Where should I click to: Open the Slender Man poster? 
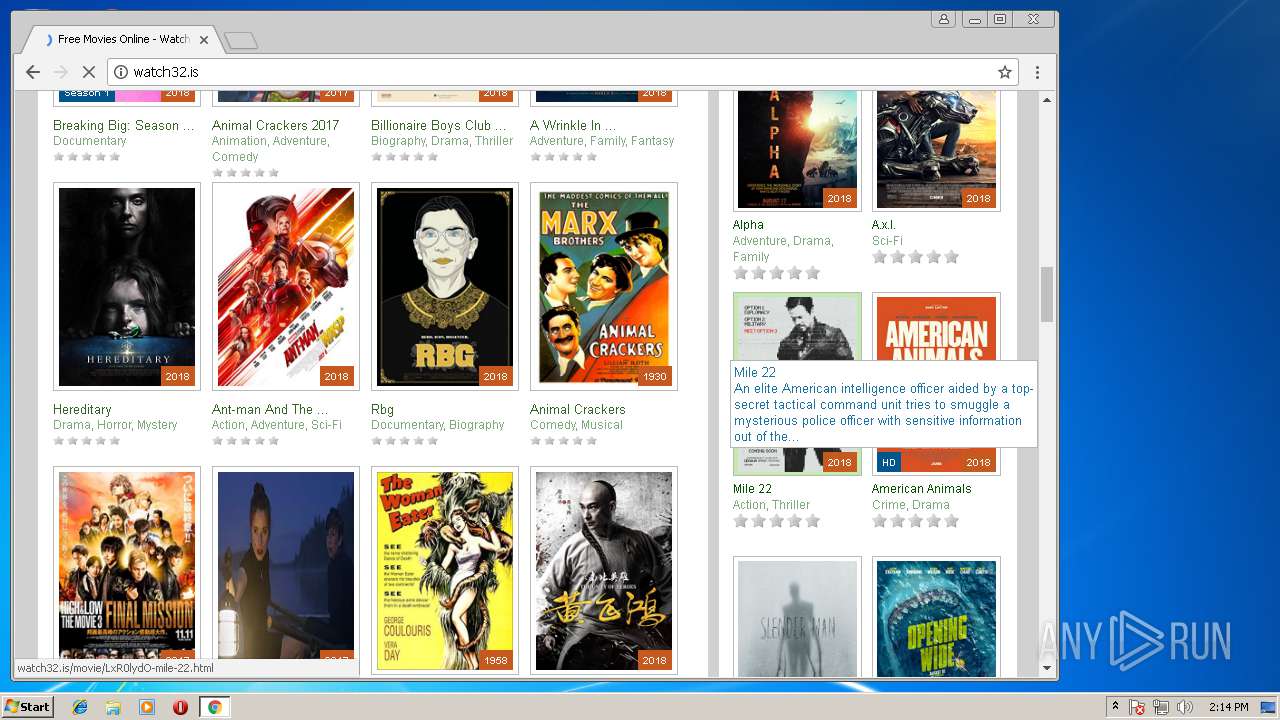pos(797,618)
